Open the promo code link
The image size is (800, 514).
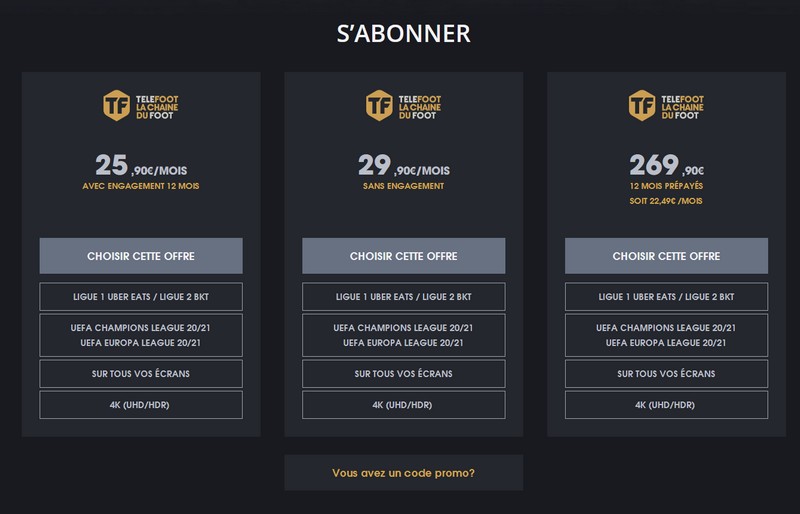(x=403, y=473)
